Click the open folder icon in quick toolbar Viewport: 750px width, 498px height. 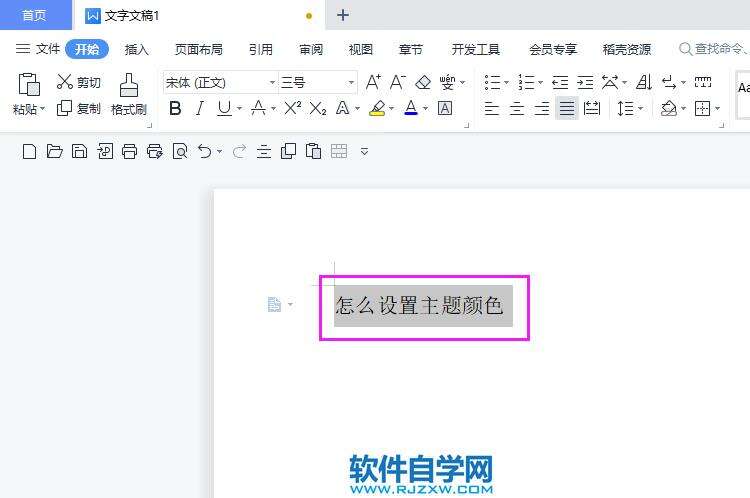coord(55,152)
